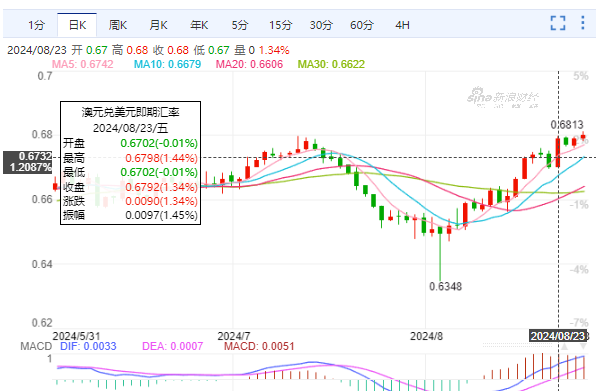Open the three-dot more options menu

(x=583, y=23)
